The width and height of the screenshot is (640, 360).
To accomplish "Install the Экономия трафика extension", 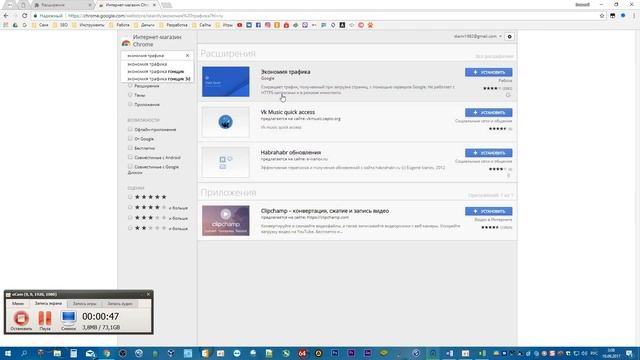I will click(x=489, y=72).
